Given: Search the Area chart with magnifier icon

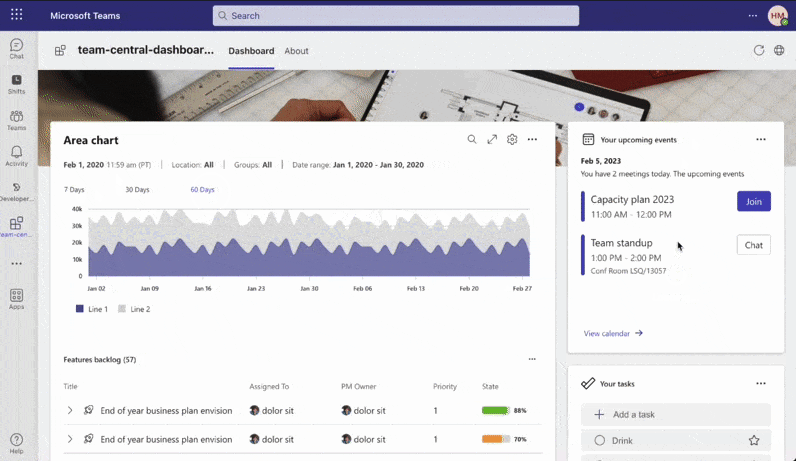Looking at the screenshot, I should (472, 139).
